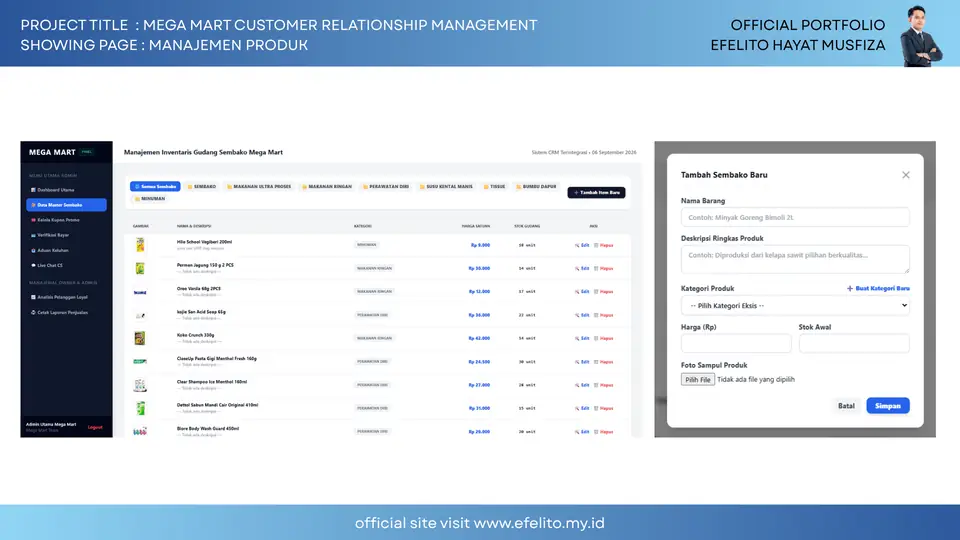Select the MAKANAN ULTRA PROSES tab
Image resolution: width=960 pixels, height=540 pixels.
[259, 187]
